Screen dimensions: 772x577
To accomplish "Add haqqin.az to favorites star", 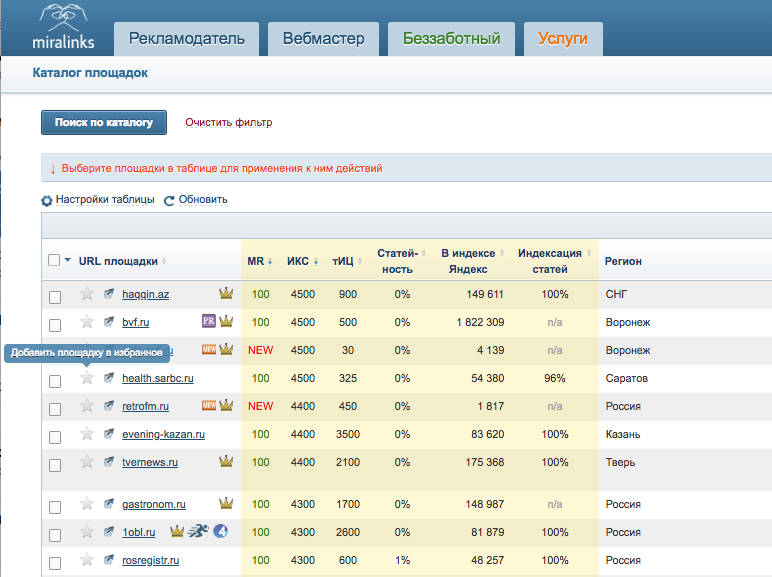I will [x=87, y=294].
